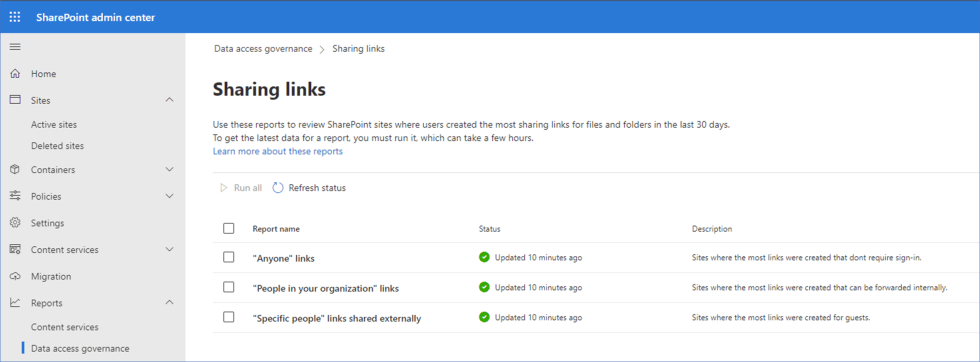Screen dimensions: 980x362
Task: Click the Refresh status button label
Action: (x=317, y=188)
